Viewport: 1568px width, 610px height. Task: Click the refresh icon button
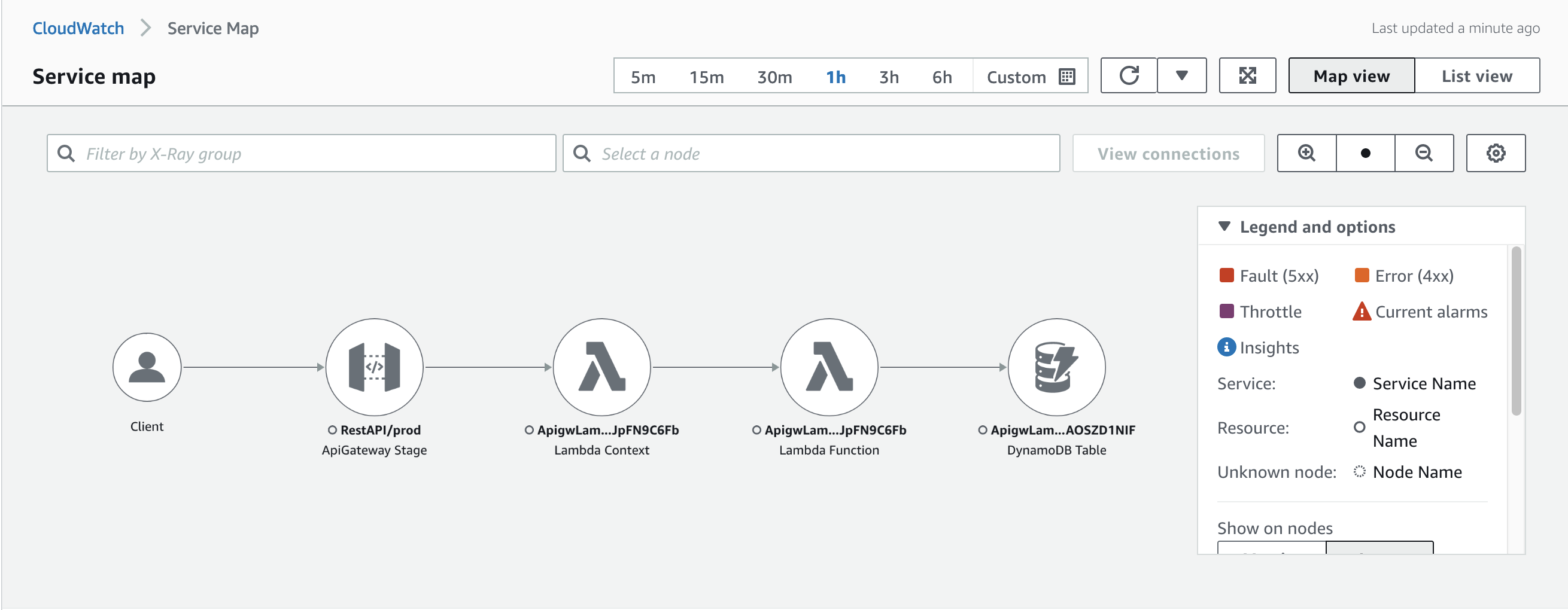pos(1129,75)
